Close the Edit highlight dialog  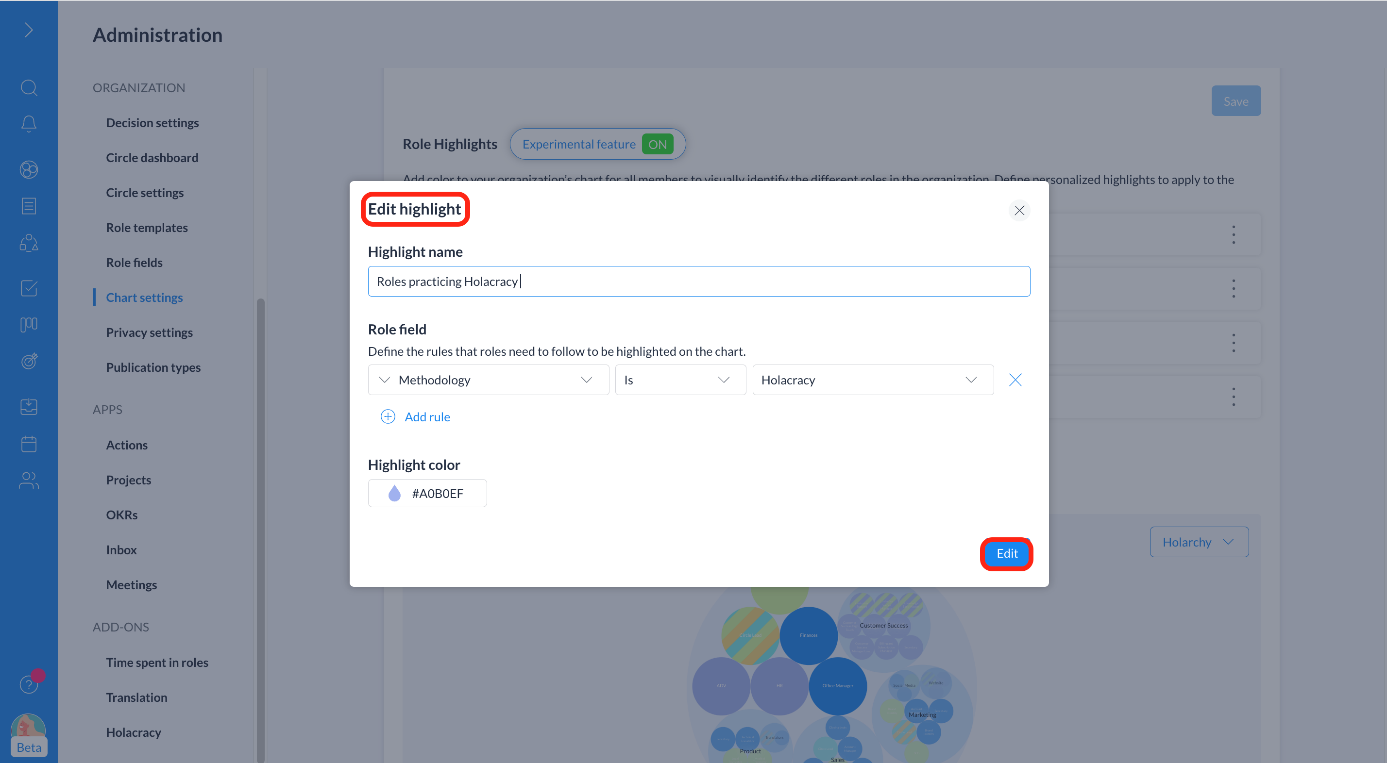[x=1019, y=210]
